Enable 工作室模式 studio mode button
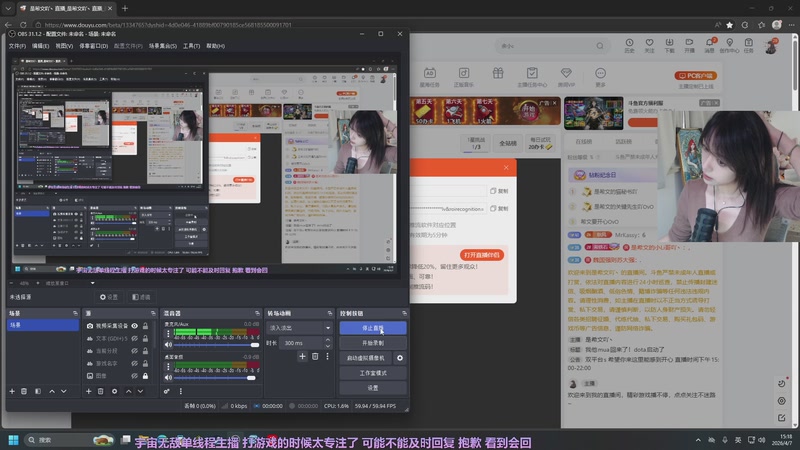The image size is (800, 450). click(x=373, y=373)
